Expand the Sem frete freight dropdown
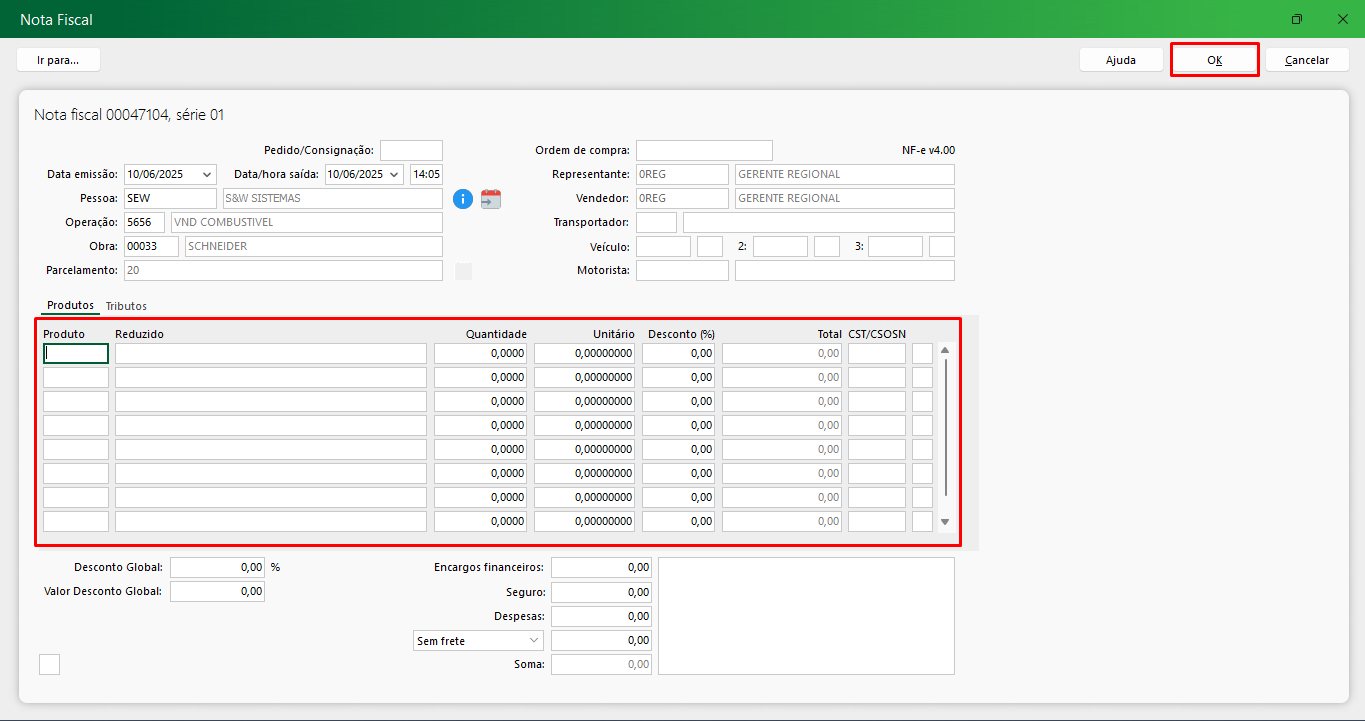 [x=533, y=640]
